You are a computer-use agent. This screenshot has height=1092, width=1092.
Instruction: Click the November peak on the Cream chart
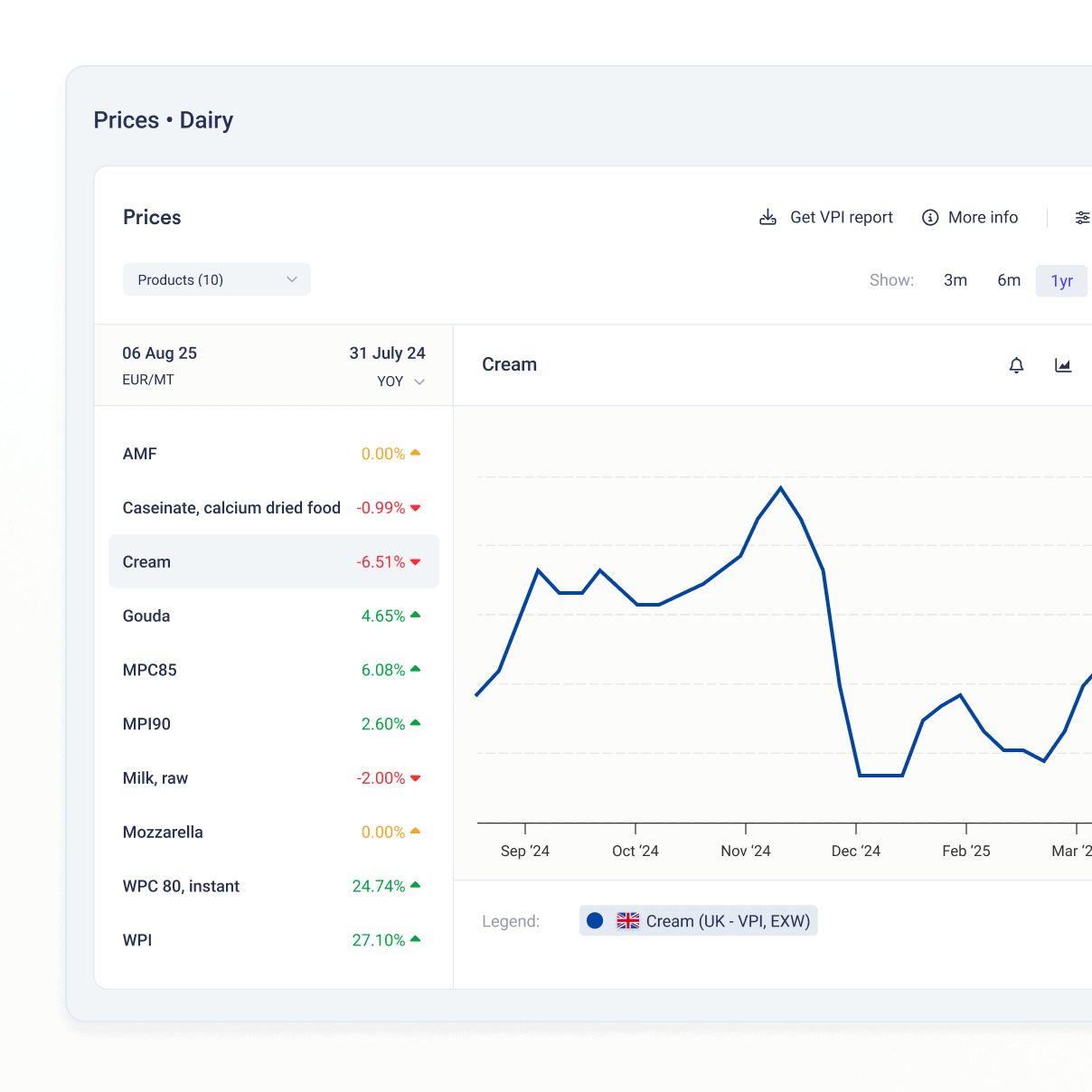pyautogui.click(x=780, y=488)
